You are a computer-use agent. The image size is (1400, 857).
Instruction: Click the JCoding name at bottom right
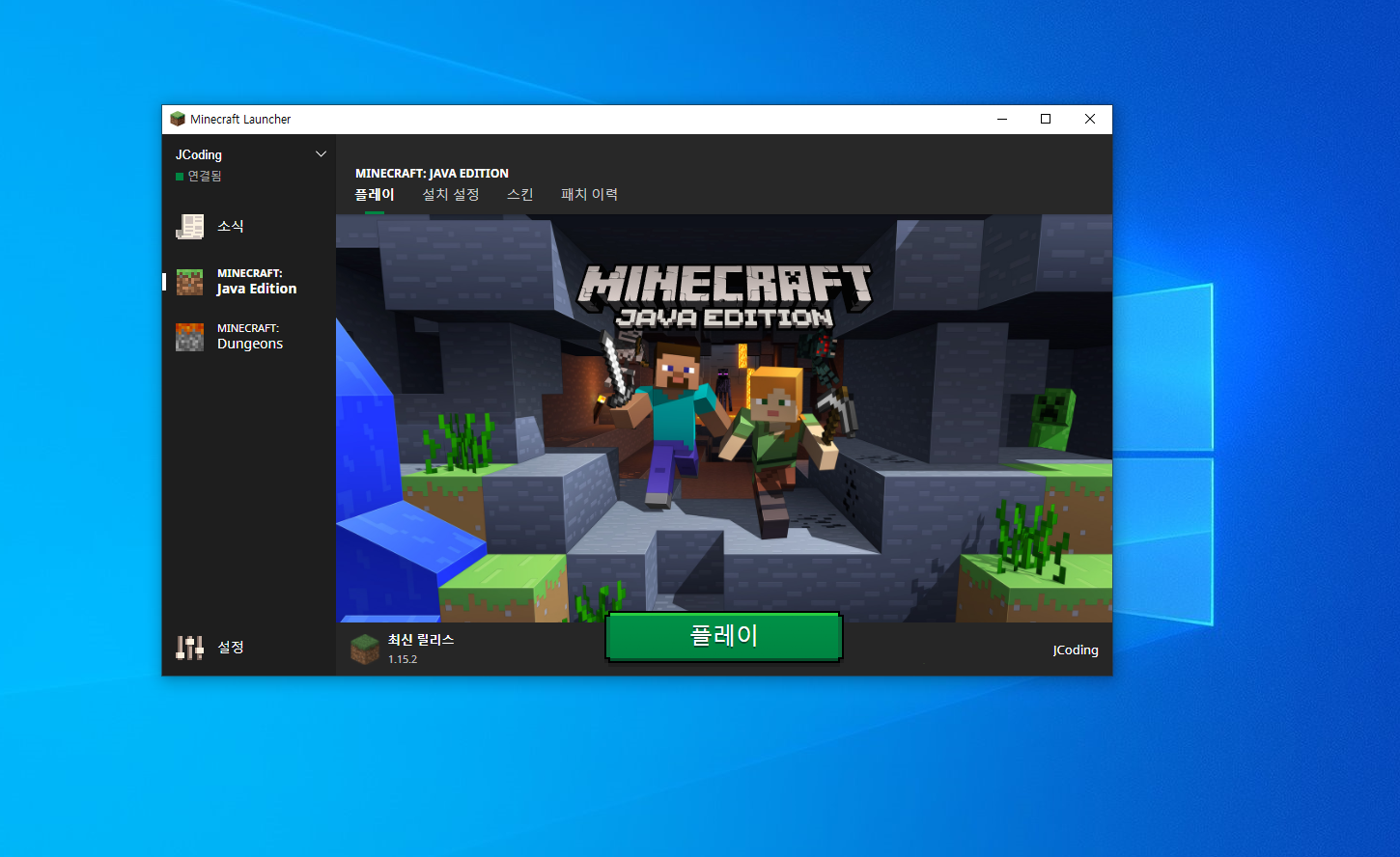pyautogui.click(x=1076, y=650)
